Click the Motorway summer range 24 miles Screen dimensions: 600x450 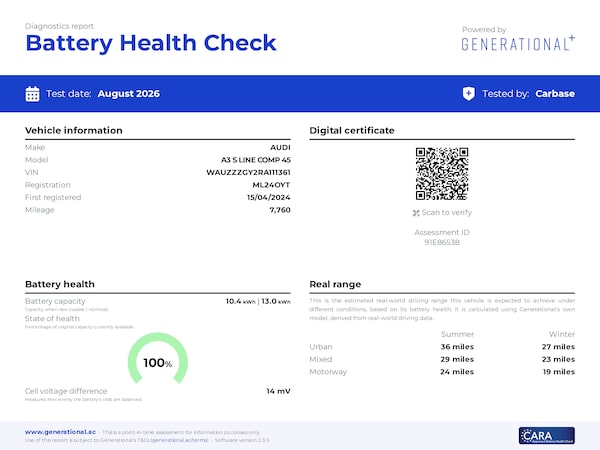pyautogui.click(x=457, y=372)
